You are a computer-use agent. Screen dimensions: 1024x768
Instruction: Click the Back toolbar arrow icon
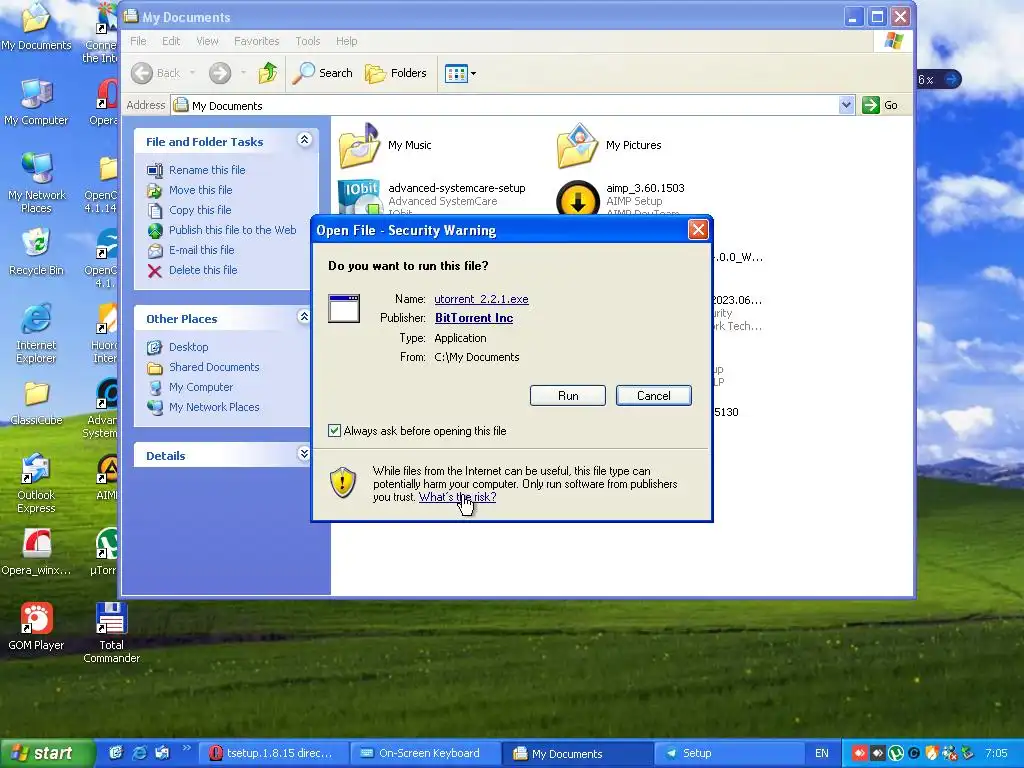click(142, 73)
